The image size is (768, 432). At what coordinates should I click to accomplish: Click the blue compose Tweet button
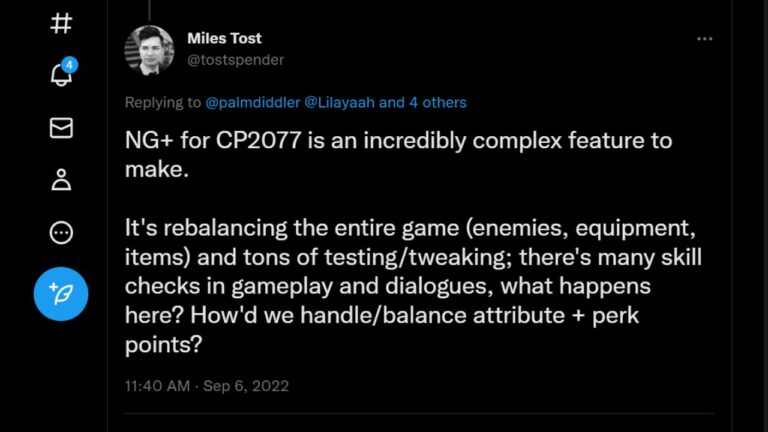click(x=61, y=293)
